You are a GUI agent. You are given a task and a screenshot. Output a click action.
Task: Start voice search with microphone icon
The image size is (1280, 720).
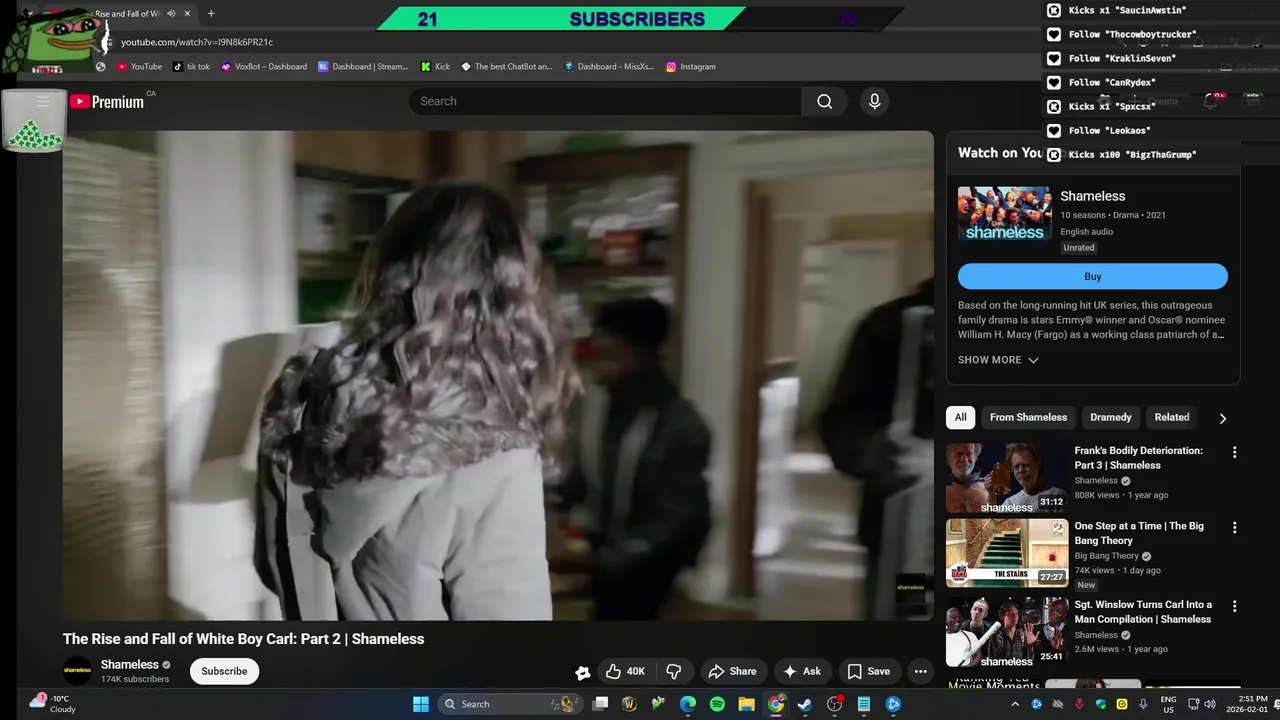coord(874,101)
